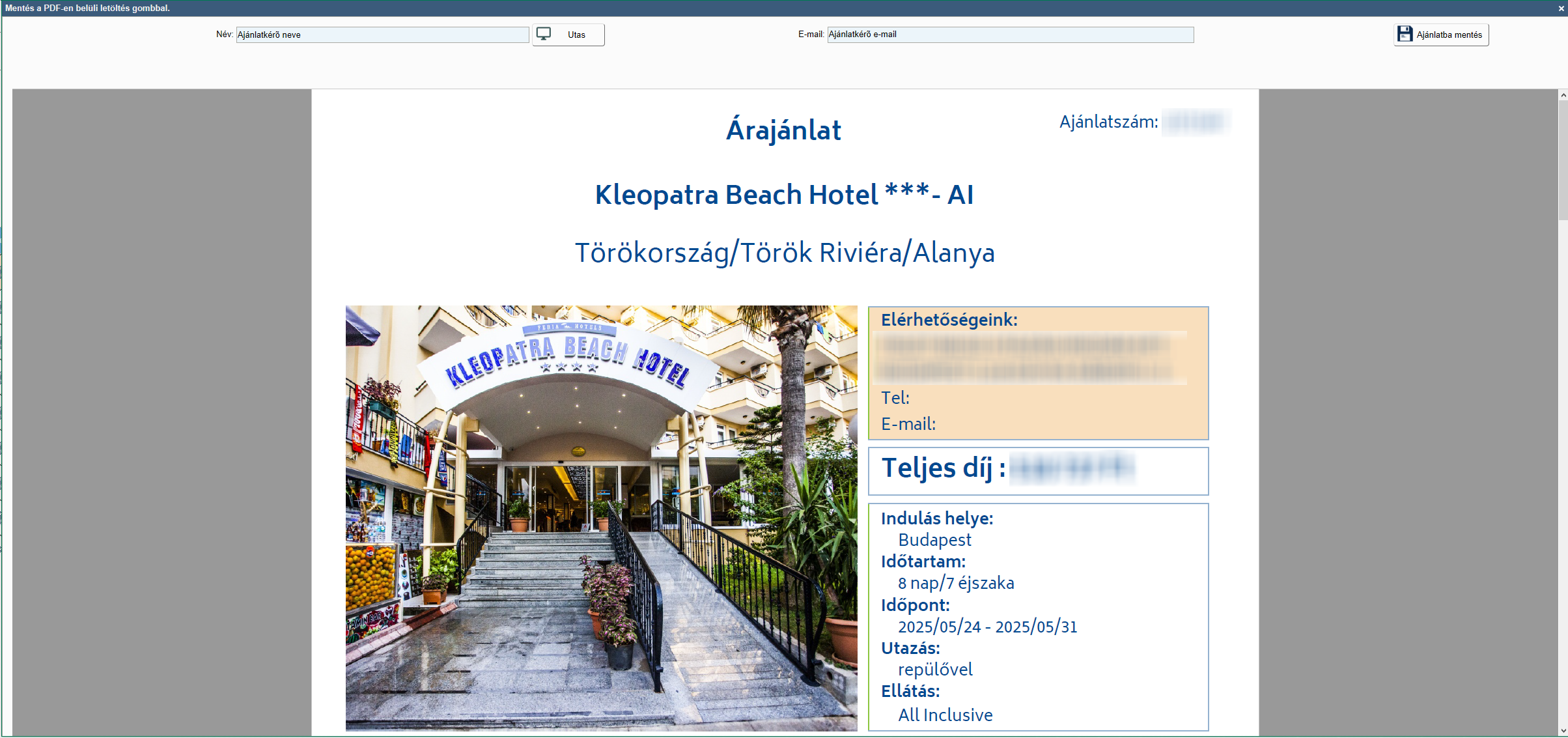Click the Utazás label
This screenshot has width=1568, height=738.
point(910,648)
